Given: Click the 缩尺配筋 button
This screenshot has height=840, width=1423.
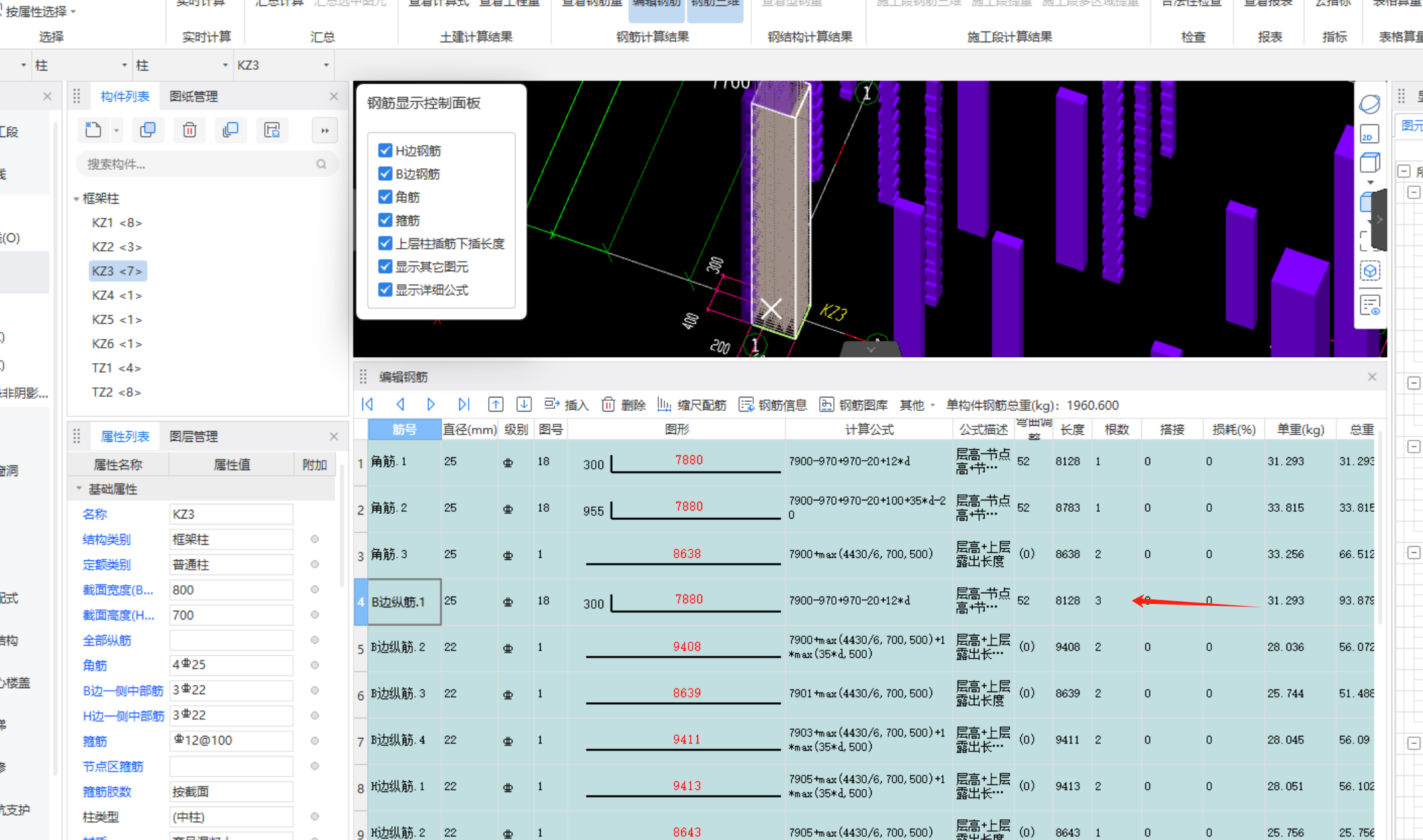Looking at the screenshot, I should (x=692, y=405).
